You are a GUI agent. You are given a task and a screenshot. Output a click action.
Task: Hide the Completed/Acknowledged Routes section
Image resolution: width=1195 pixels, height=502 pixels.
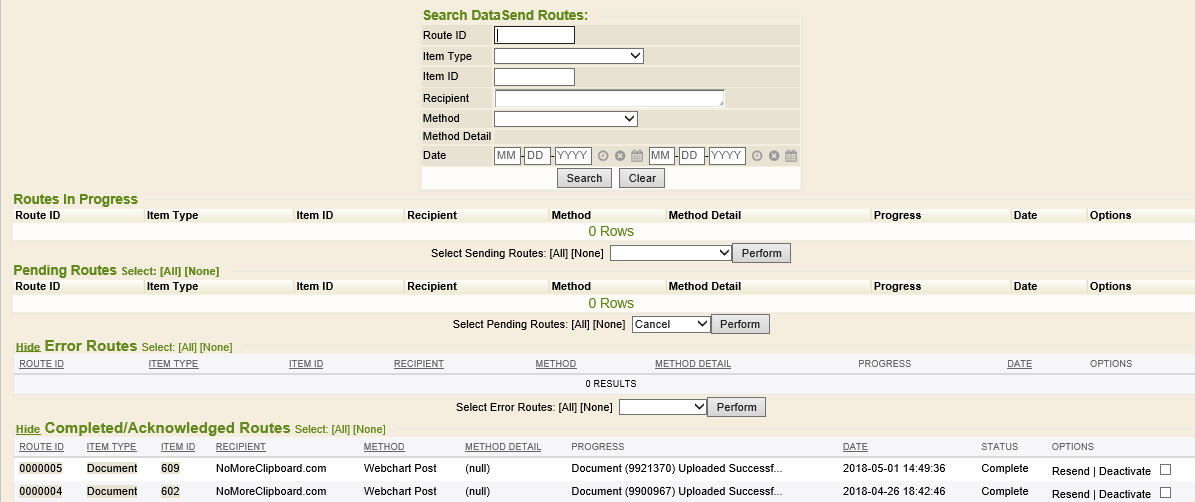[x=28, y=429]
